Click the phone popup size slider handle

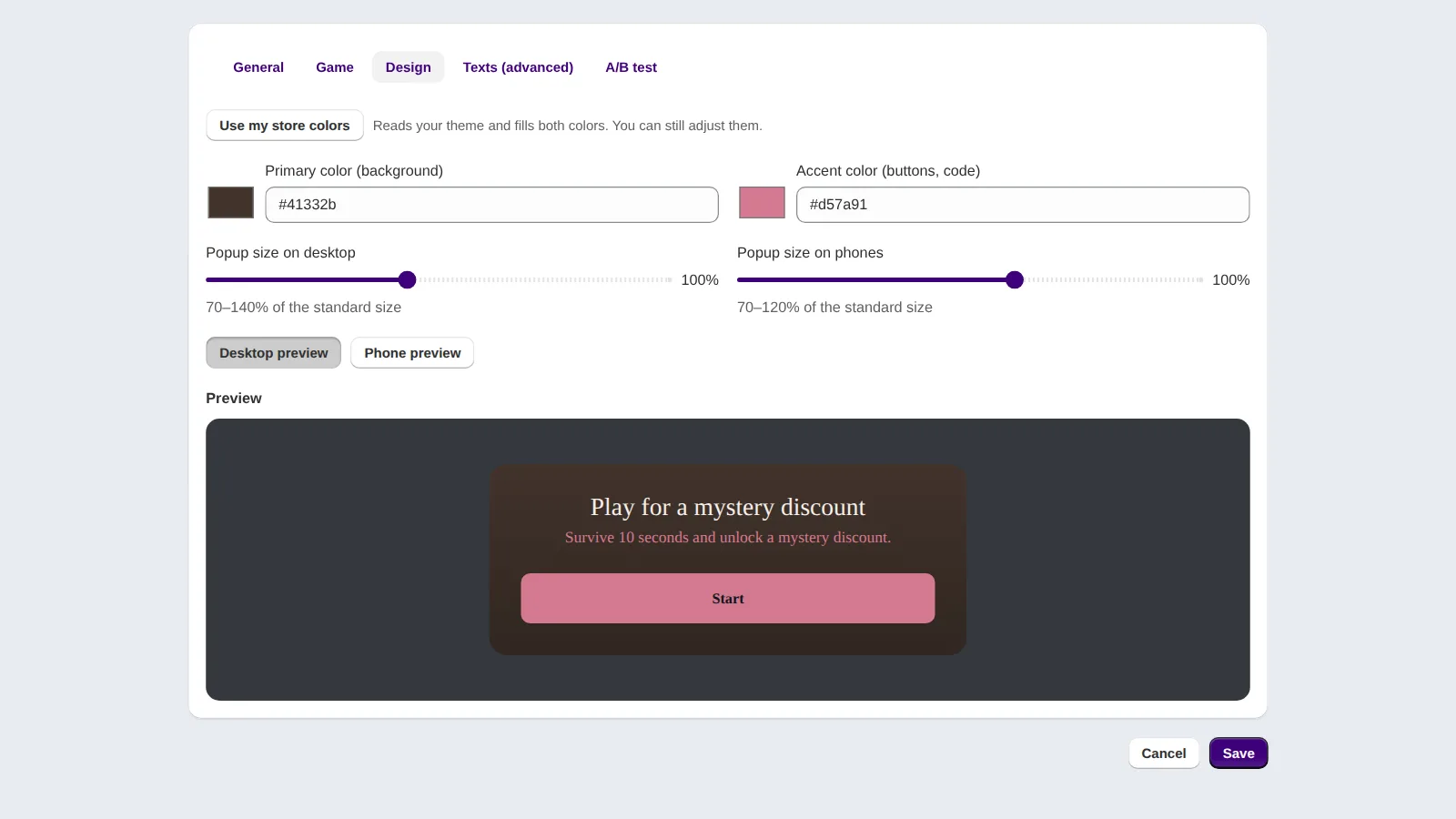coord(1015,280)
